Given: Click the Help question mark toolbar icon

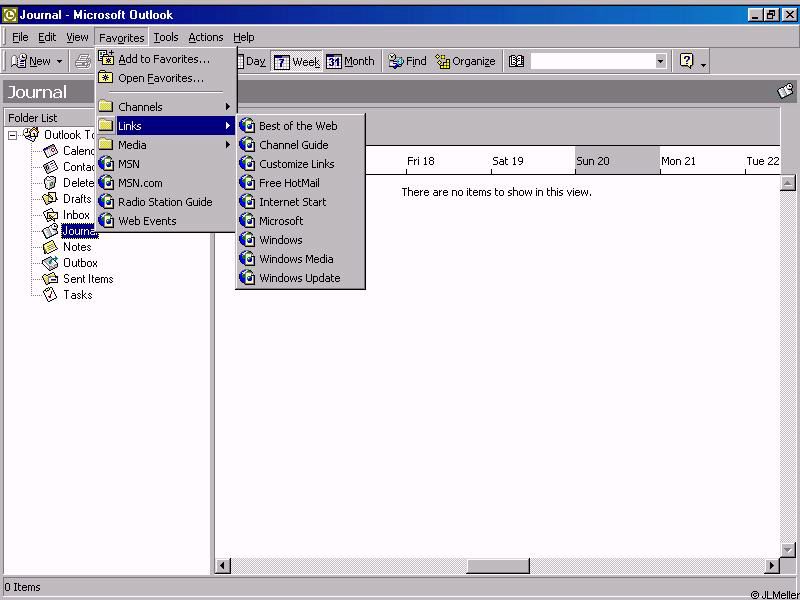Looking at the screenshot, I should 686,61.
